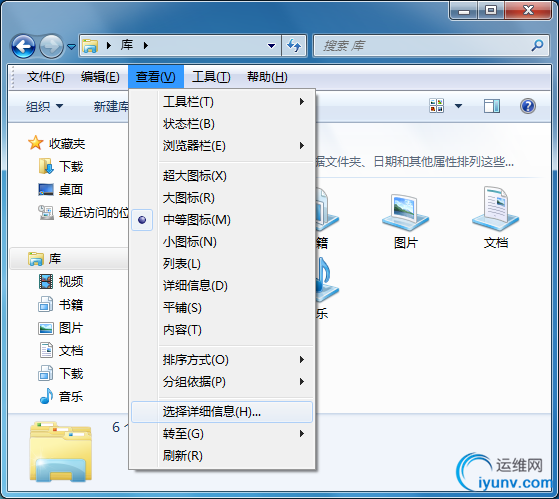
Task: Select 中等图标(M) view option
Action: [222, 220]
